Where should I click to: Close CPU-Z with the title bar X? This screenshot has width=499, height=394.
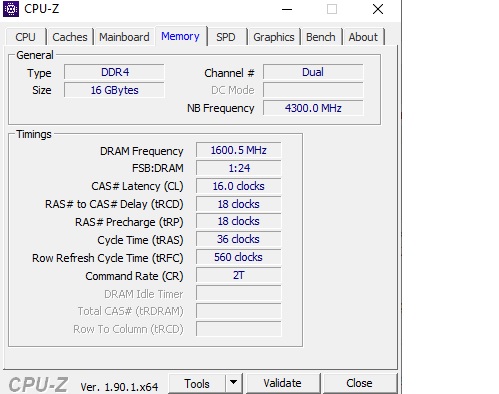tap(378, 9)
